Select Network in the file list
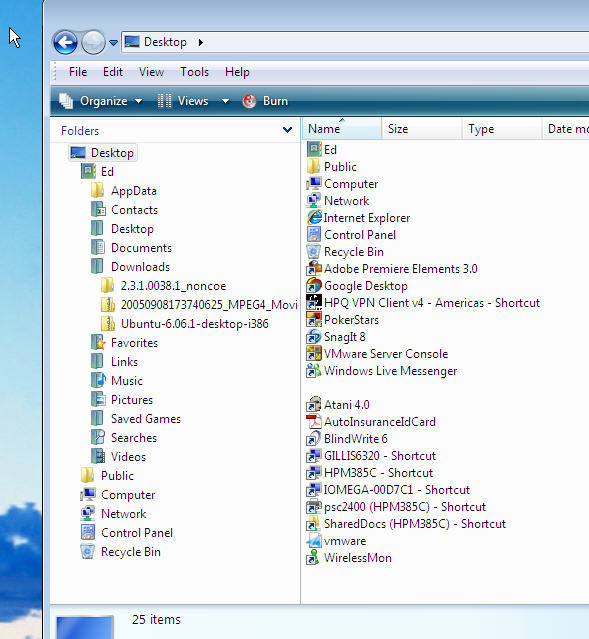The image size is (589, 639). [x=338, y=201]
